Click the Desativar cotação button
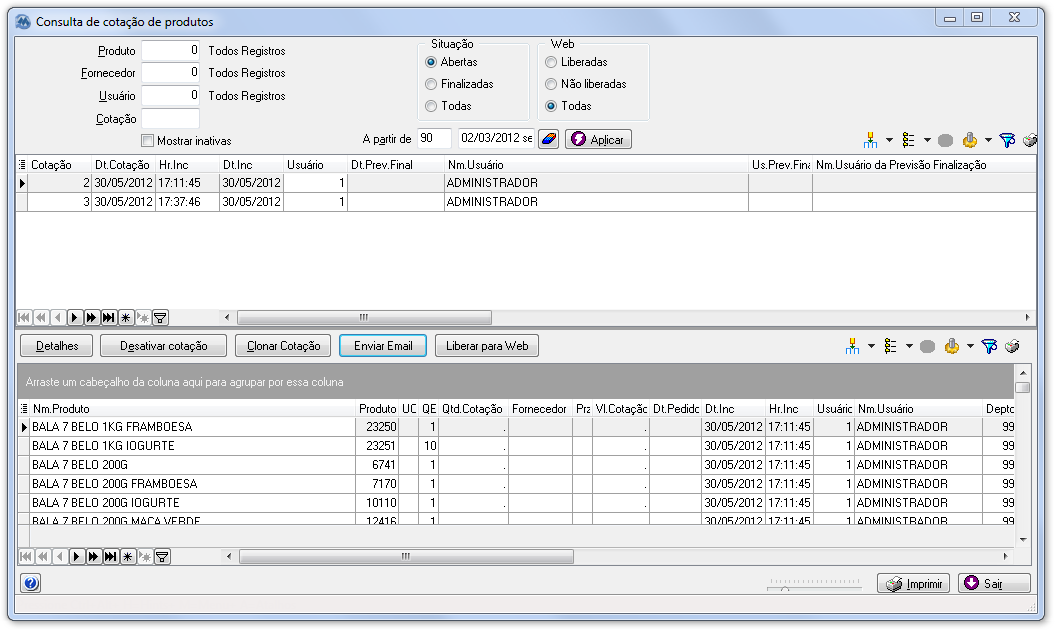The image size is (1055, 630). pos(163,346)
